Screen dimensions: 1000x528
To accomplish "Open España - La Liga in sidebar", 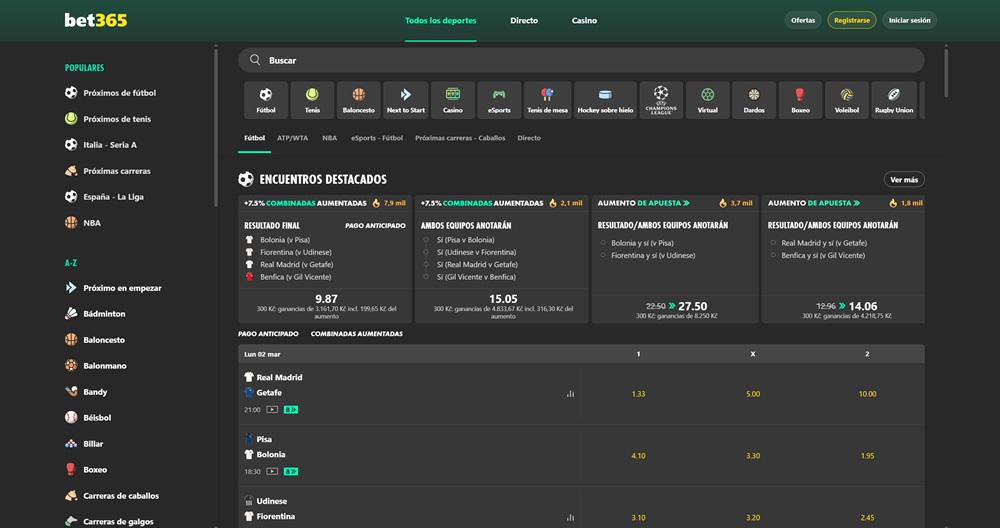I will click(x=104, y=197).
